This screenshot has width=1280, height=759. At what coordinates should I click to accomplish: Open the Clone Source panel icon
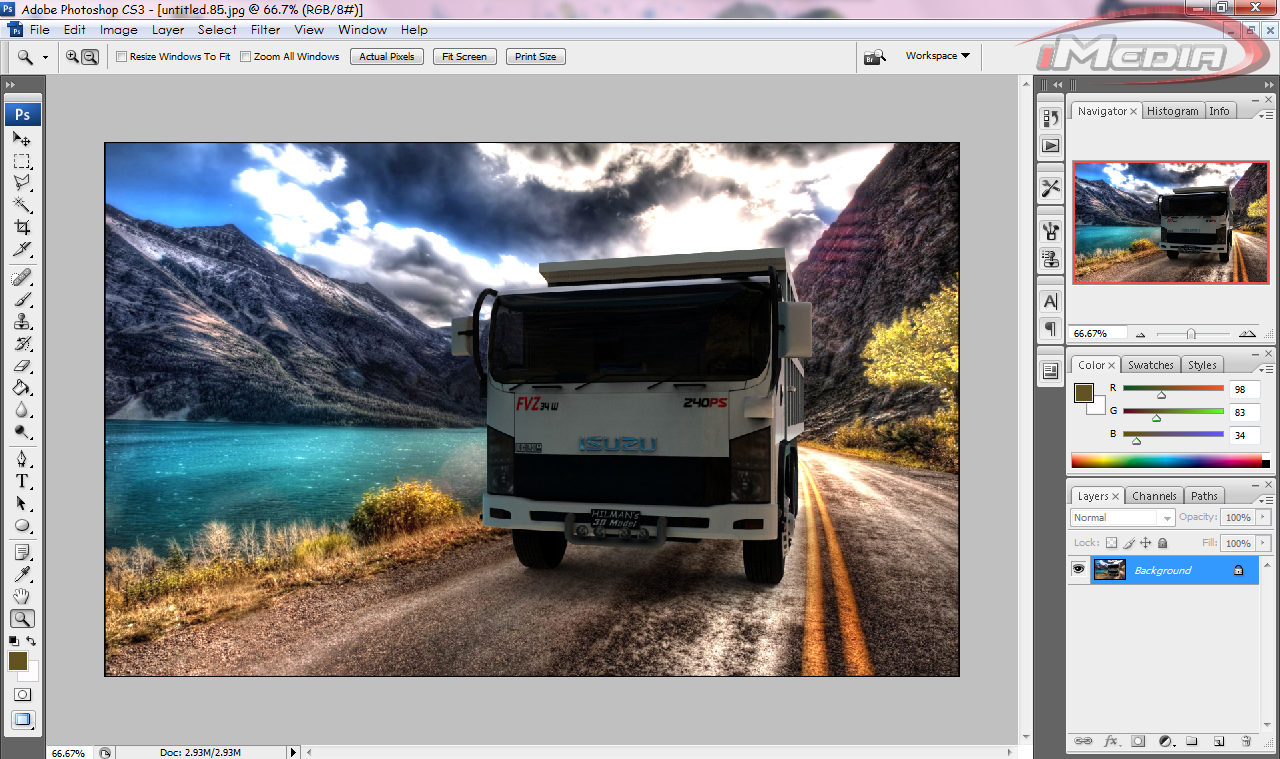coord(1050,259)
